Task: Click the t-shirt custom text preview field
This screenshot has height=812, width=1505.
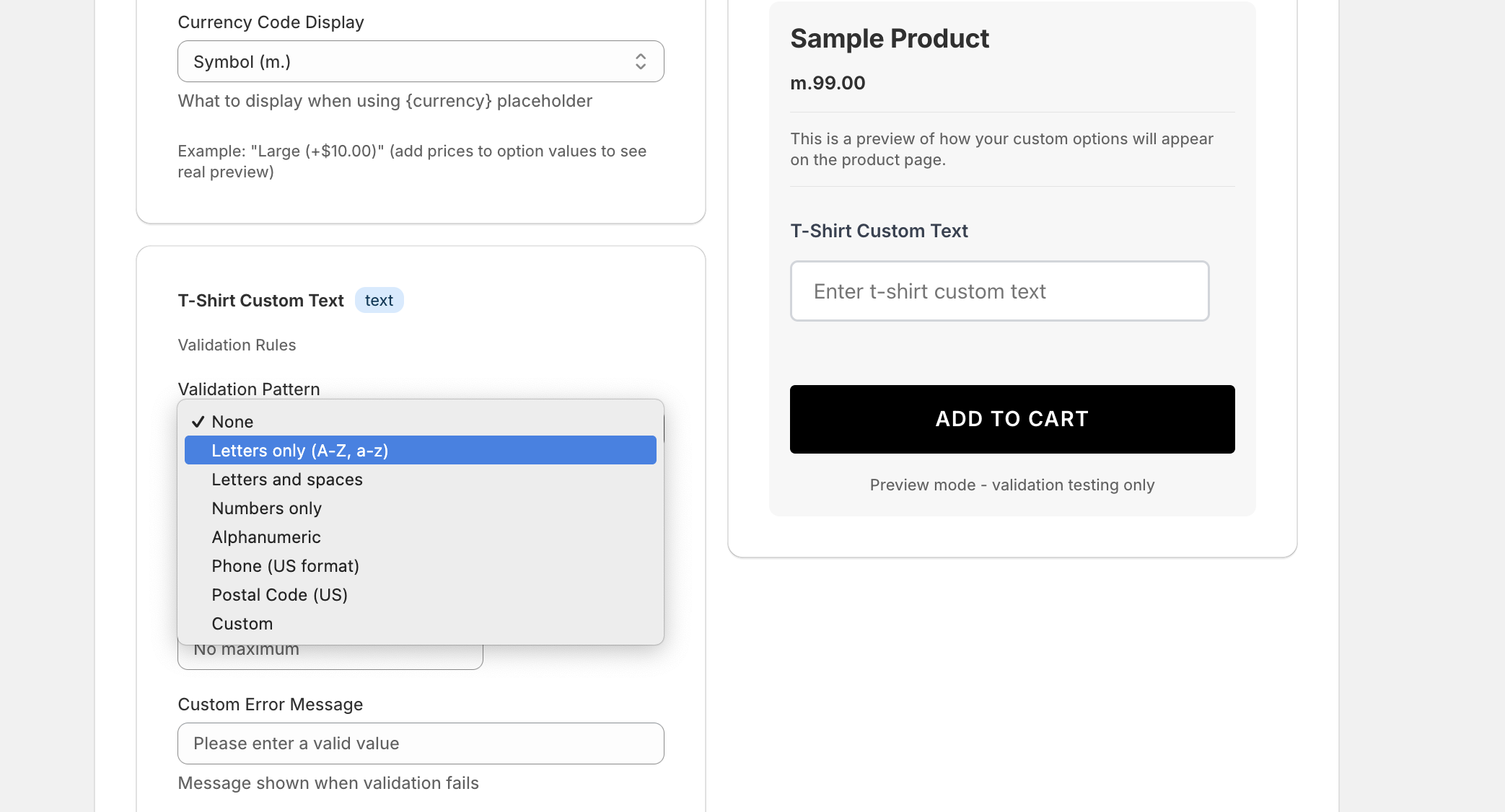Action: pyautogui.click(x=999, y=291)
